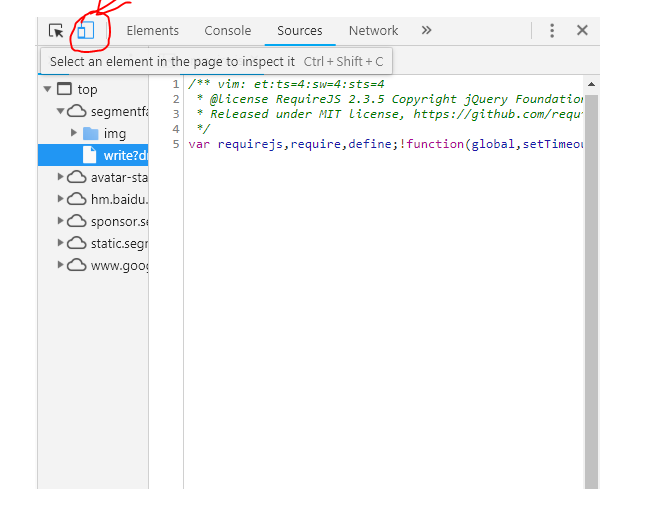This screenshot has height=519, width=647.
Task: Switch to the Console tab
Action: pos(227,31)
